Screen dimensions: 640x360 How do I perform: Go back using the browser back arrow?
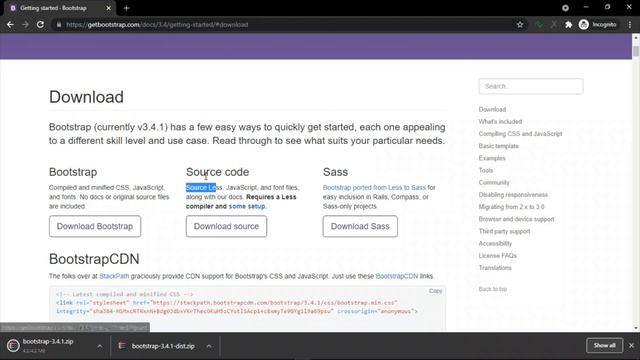(x=10, y=24)
